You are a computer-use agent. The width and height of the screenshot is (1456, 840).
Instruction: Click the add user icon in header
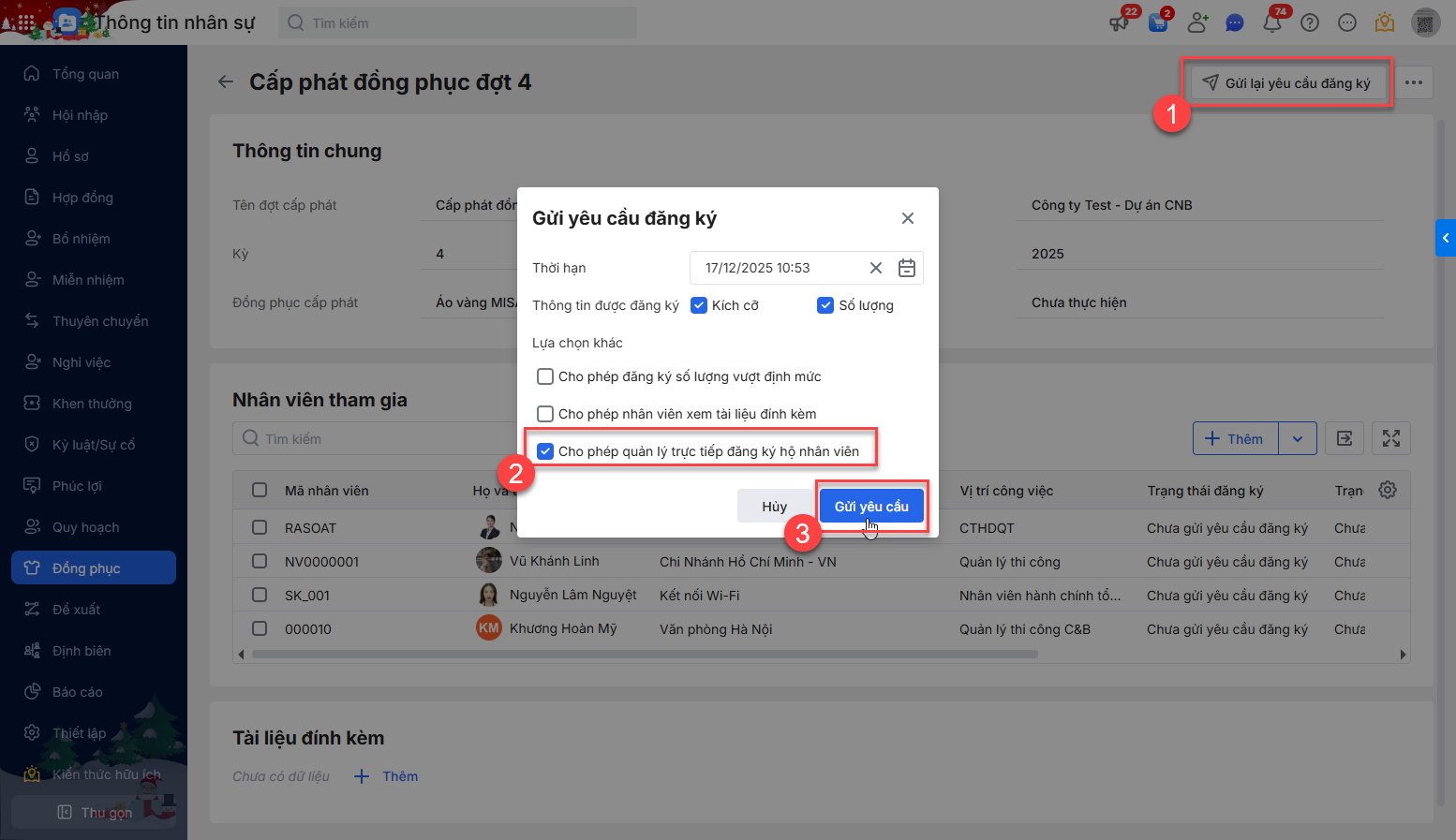pos(1197,22)
